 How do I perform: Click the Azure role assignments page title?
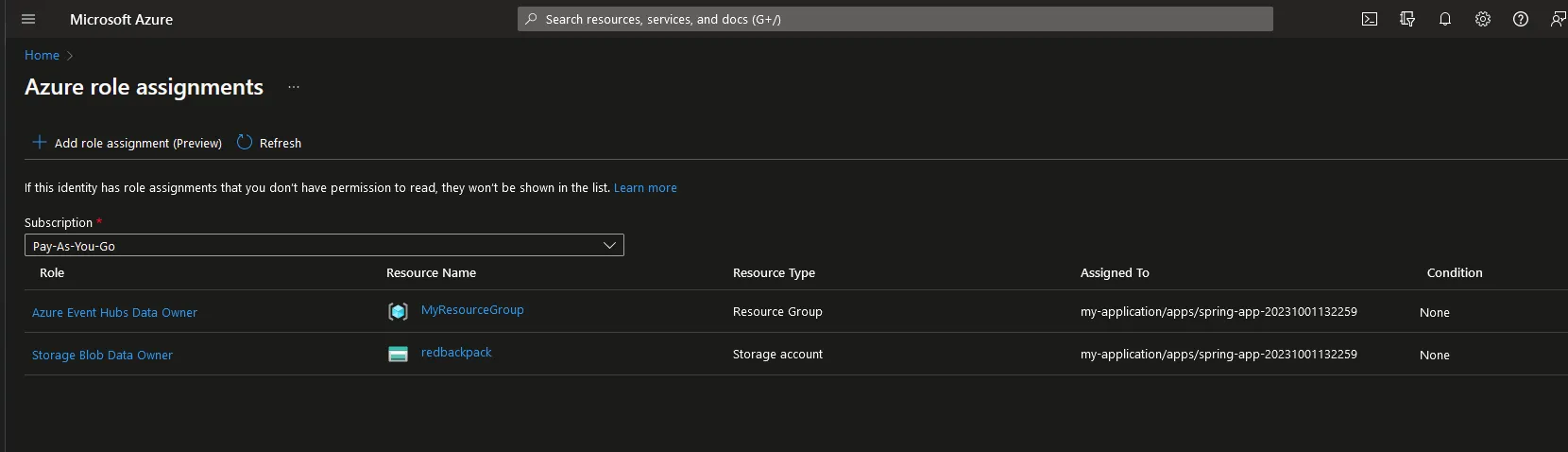[x=144, y=87]
